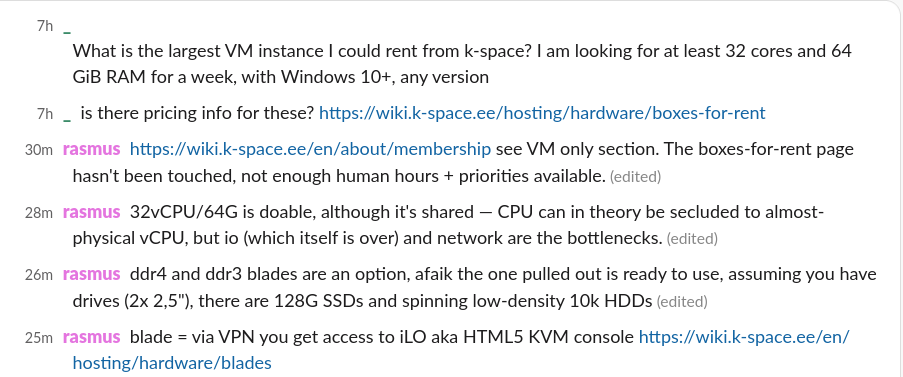Click the 26m message timestamp
The width and height of the screenshot is (903, 377).
point(39,275)
